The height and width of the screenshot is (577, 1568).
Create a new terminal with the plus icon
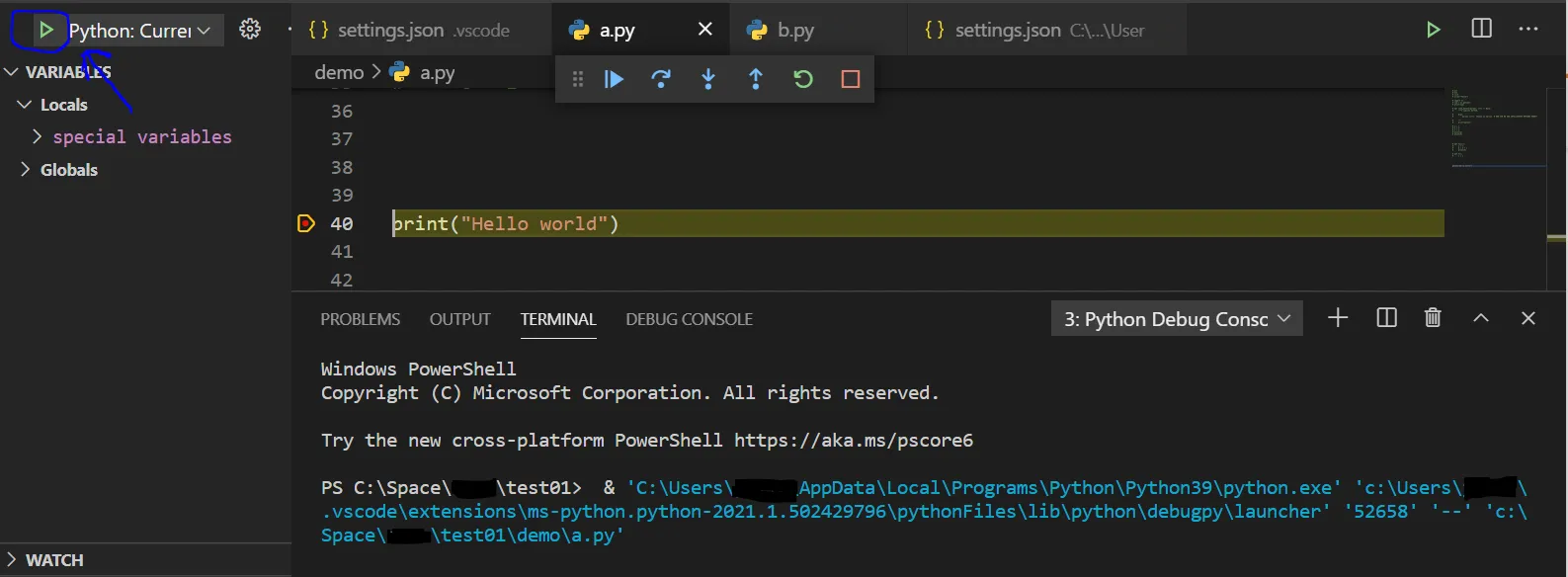(1338, 317)
